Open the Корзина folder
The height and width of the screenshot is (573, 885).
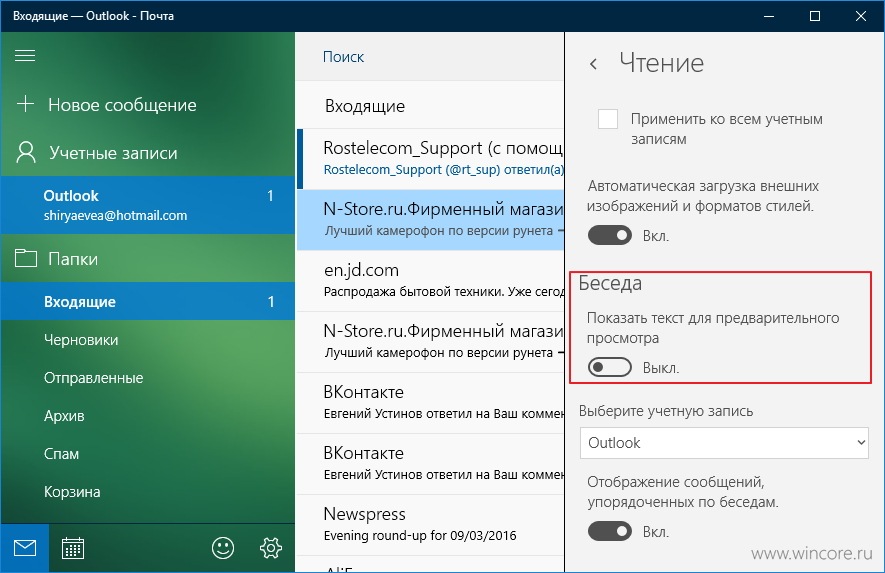148,491
